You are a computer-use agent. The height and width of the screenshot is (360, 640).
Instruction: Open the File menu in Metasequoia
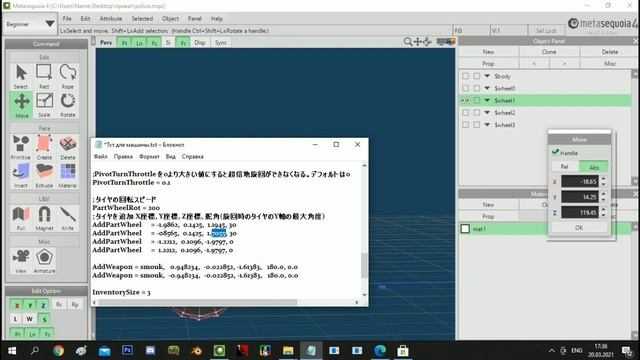click(x=67, y=19)
